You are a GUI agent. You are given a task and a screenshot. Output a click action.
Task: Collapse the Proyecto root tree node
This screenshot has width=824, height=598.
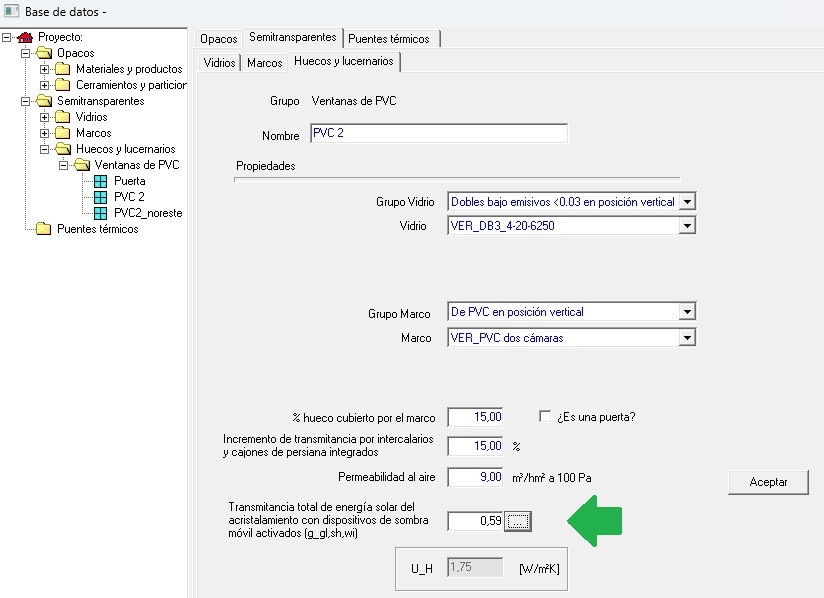(6, 37)
